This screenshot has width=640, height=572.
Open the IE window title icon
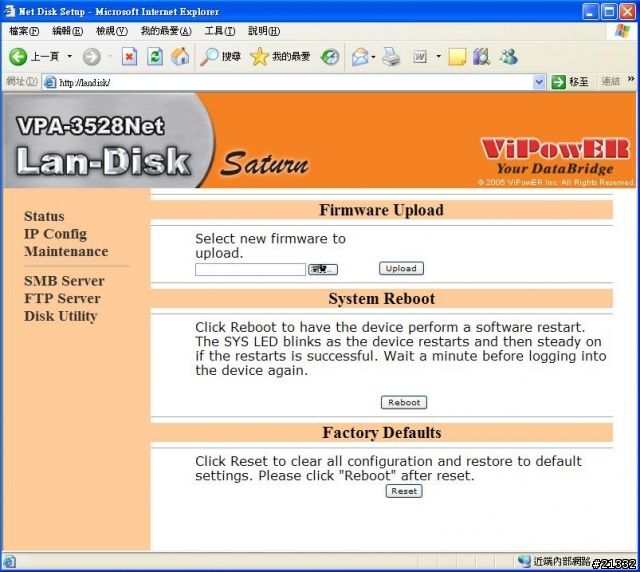click(9, 11)
